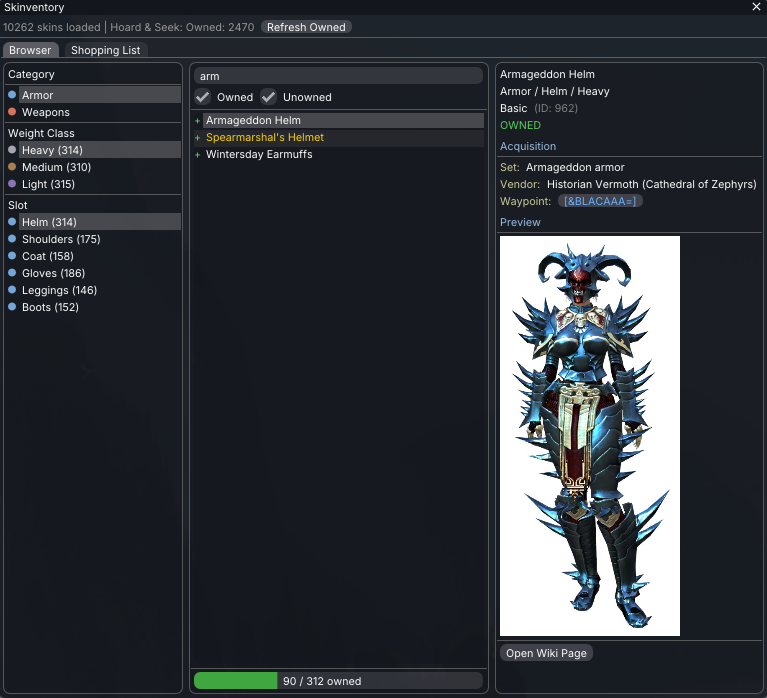Click the purple dot beside Light weight class
Viewport: 767px width, 698px height.
coord(12,184)
